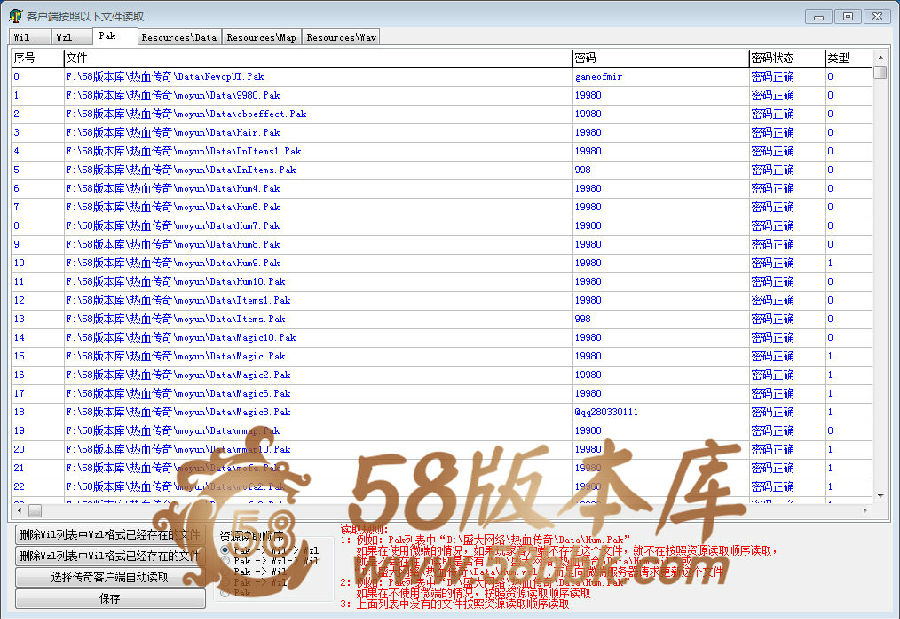Click the 选择传奇客户端自动读取 button

(110, 577)
